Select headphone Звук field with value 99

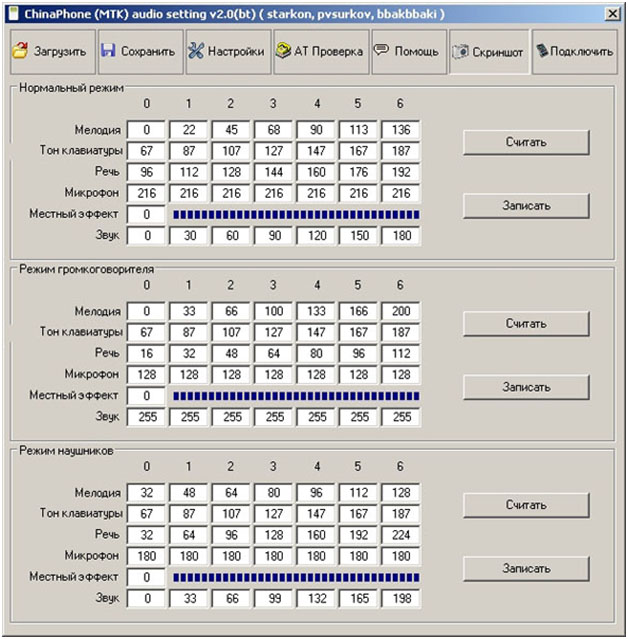click(x=273, y=598)
